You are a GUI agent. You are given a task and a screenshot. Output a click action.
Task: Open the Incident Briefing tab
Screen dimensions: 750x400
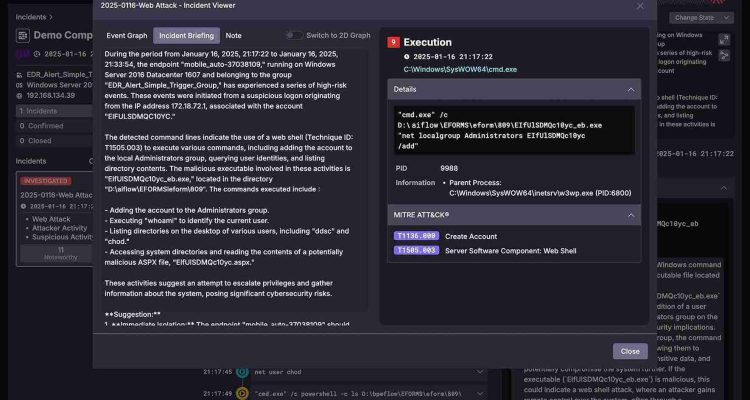click(x=187, y=35)
